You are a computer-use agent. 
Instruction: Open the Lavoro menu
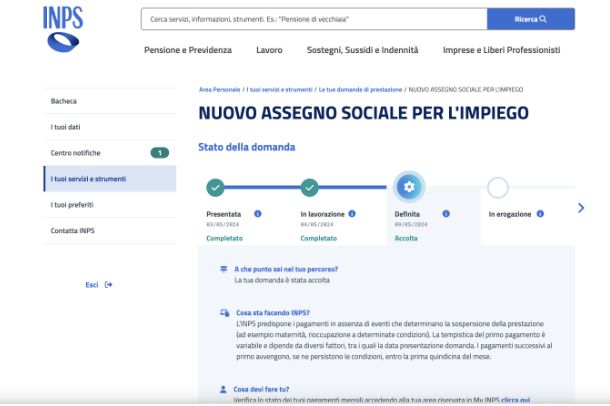[x=269, y=50]
